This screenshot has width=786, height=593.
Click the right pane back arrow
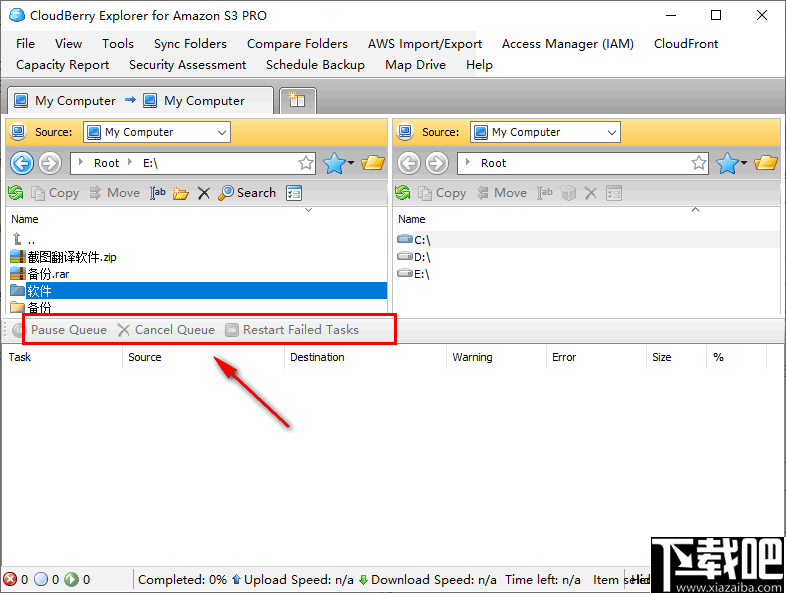pyautogui.click(x=409, y=163)
